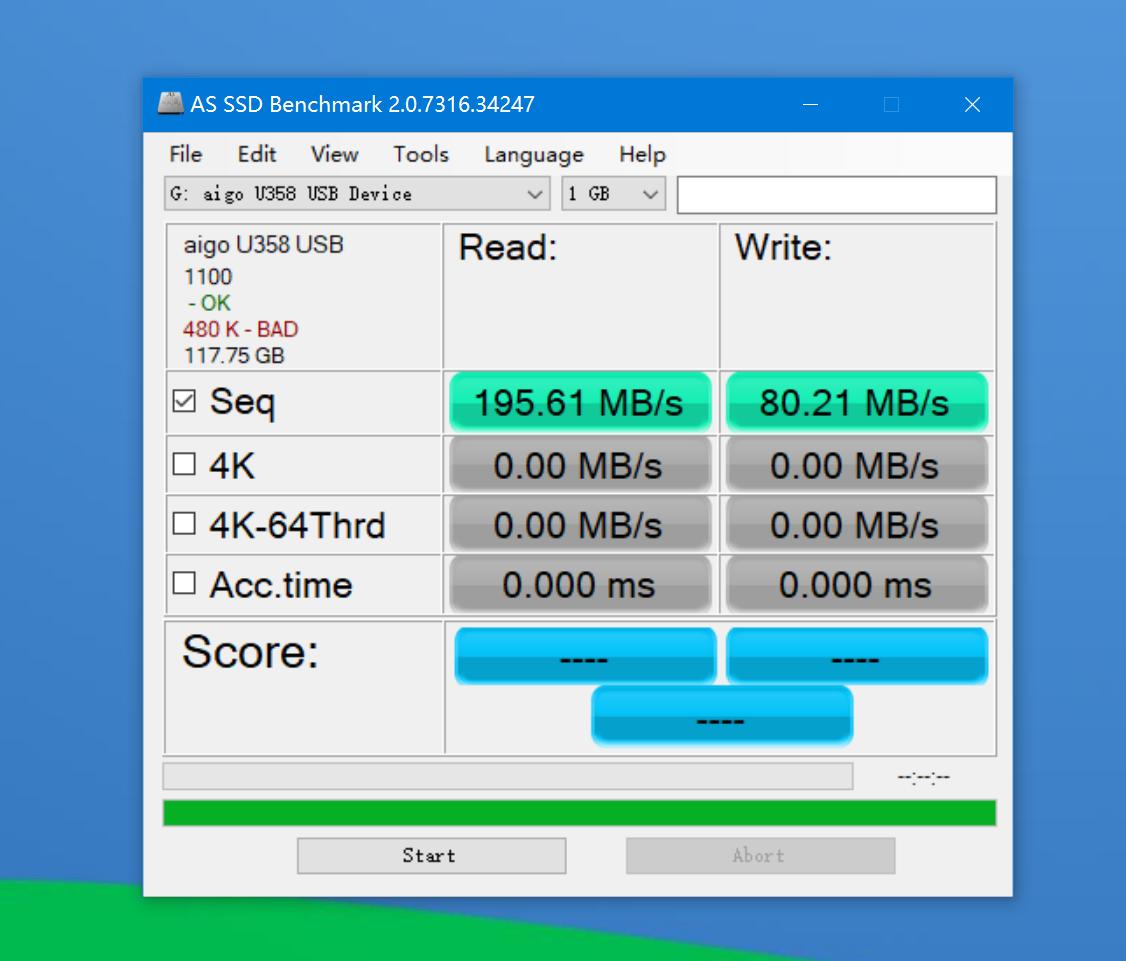Click the 4K-64Thrd read result field
The width and height of the screenshot is (1126, 961).
[x=580, y=524]
